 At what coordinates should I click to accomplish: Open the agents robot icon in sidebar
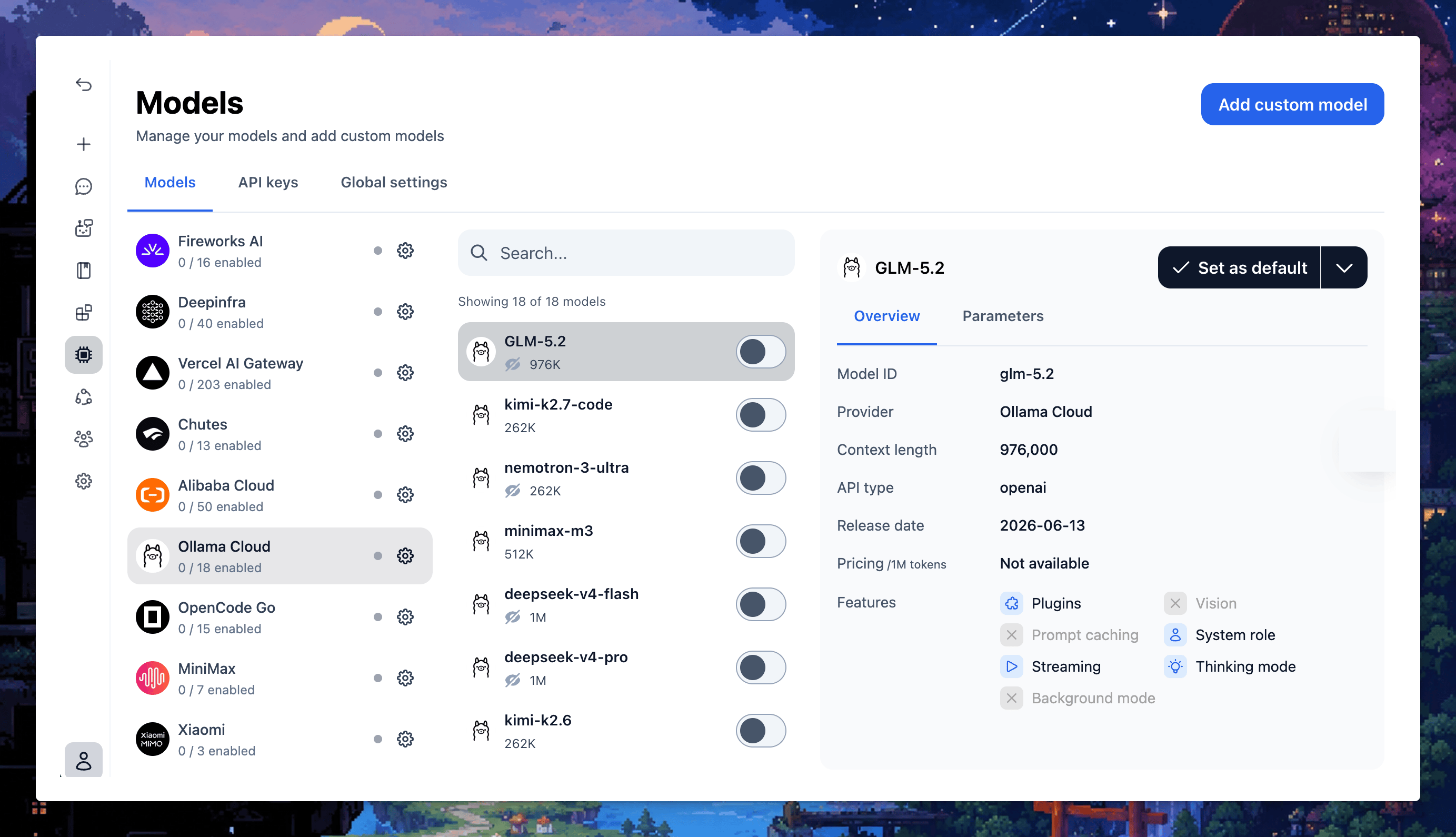84,228
